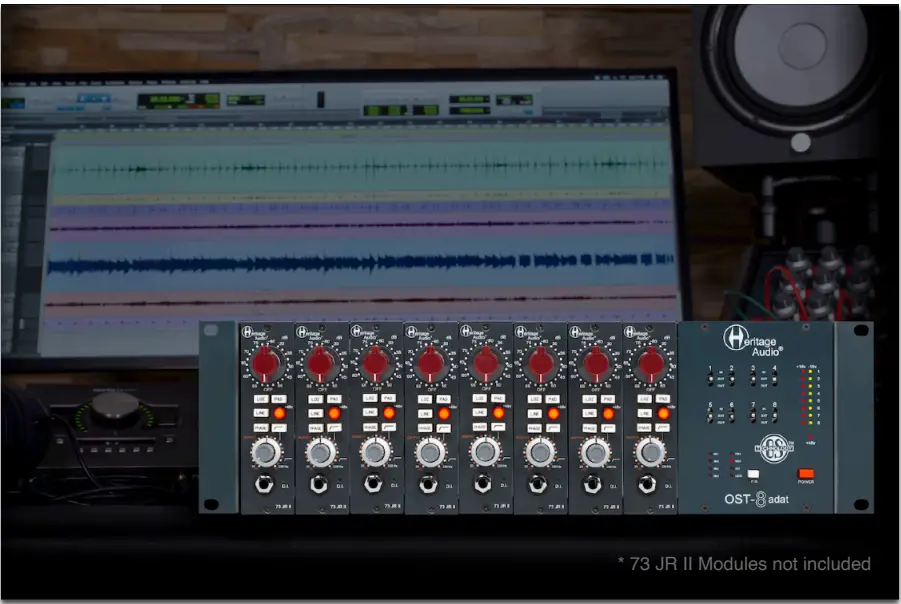Image resolution: width=901 pixels, height=604 pixels.
Task: Click the large Heritage Audio logo on OST-8 panel
Action: tap(753, 341)
